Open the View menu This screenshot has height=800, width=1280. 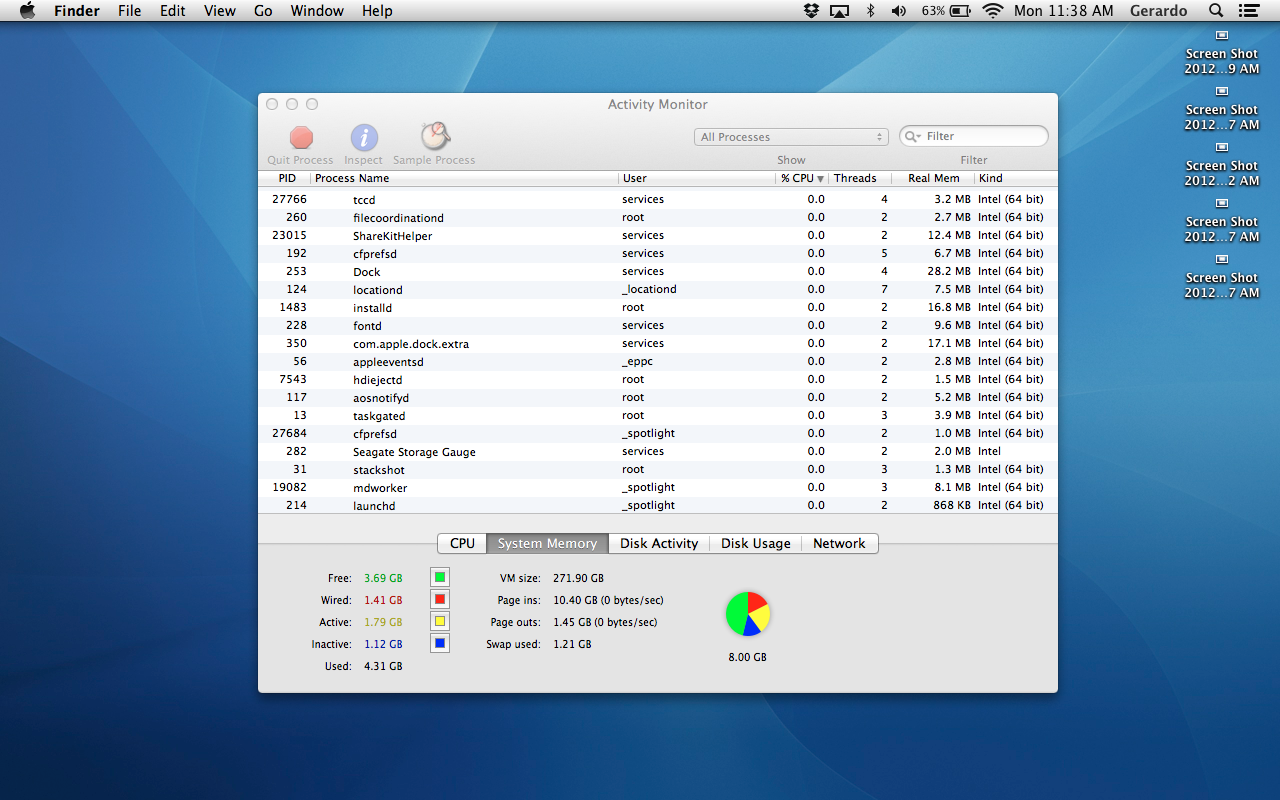219,11
